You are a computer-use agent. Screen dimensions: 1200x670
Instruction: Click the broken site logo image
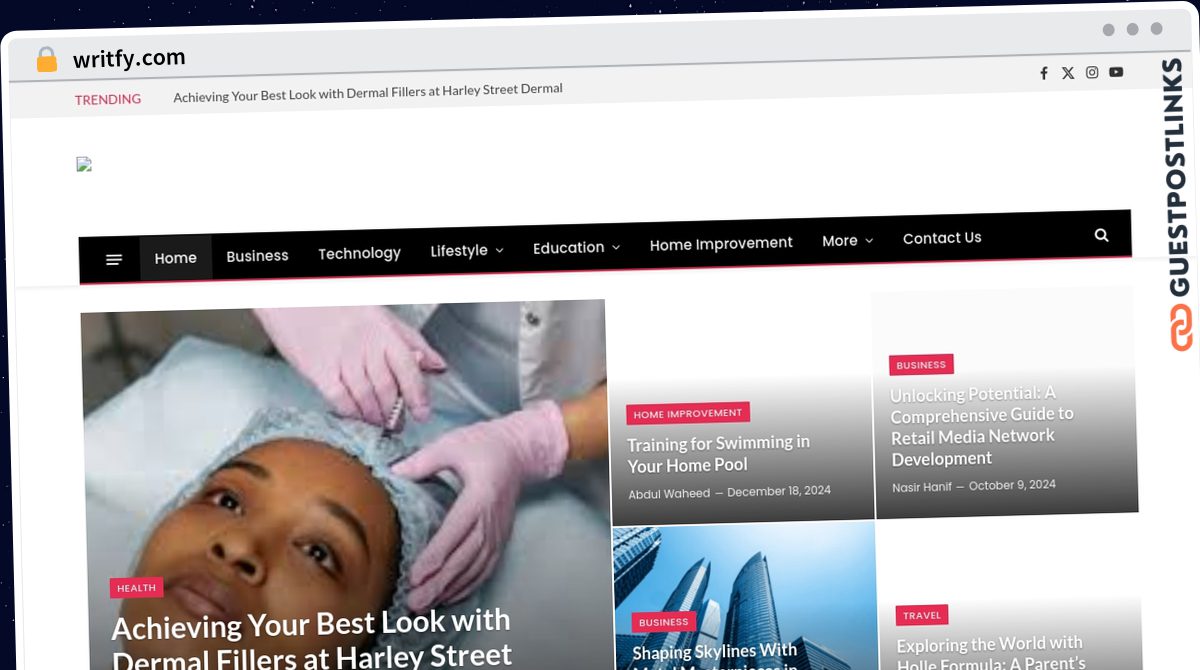click(85, 165)
